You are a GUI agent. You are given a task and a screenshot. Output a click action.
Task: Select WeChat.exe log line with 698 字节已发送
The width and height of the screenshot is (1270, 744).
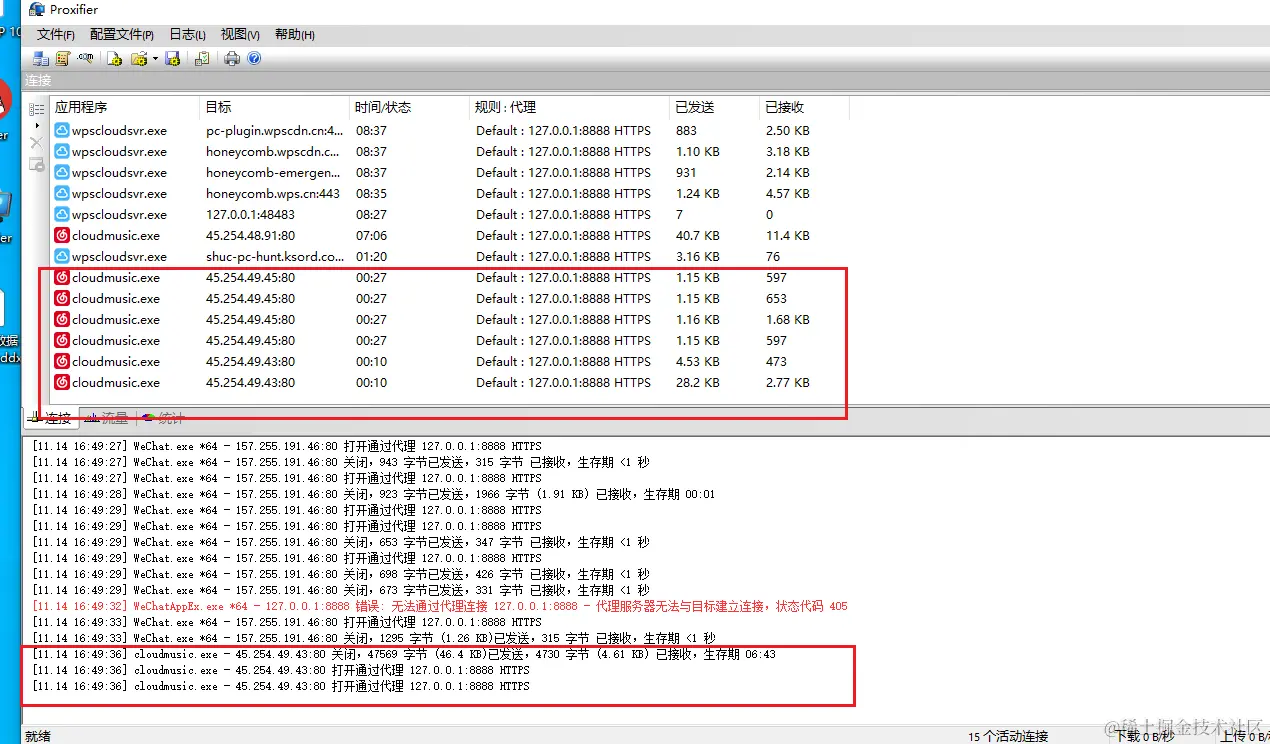point(340,574)
